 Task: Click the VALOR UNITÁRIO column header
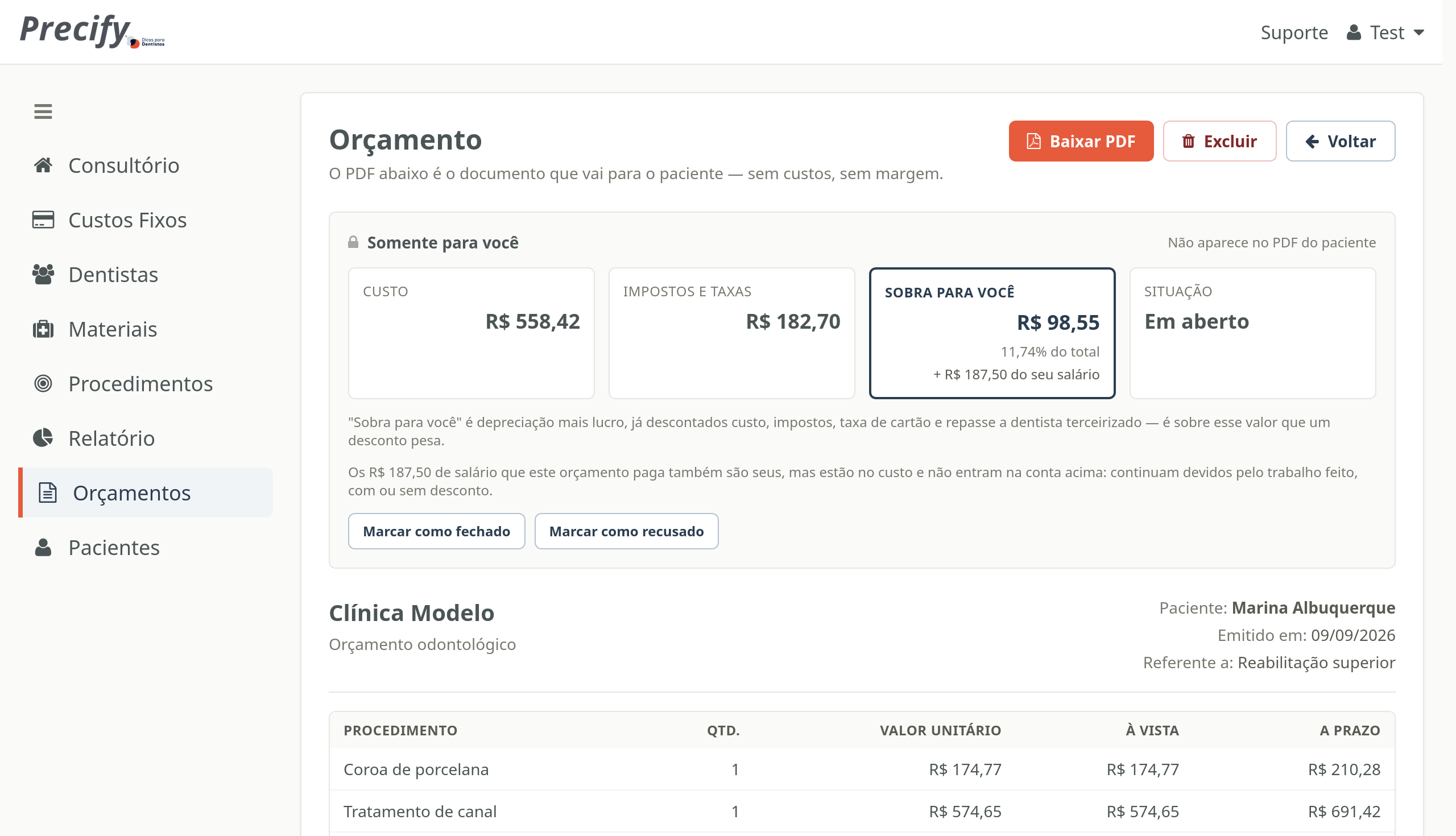[x=941, y=730]
